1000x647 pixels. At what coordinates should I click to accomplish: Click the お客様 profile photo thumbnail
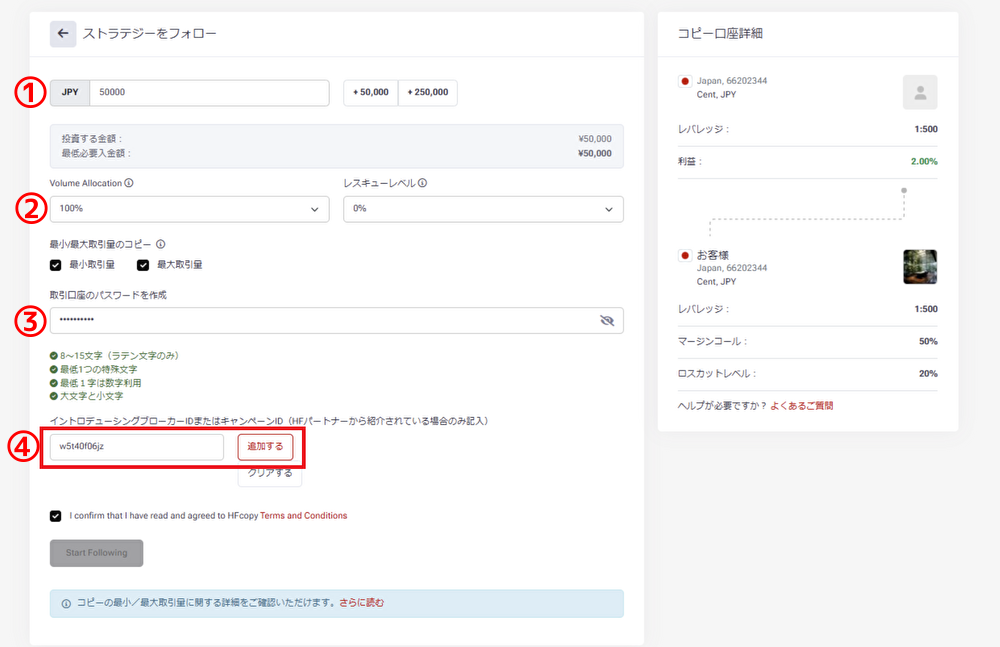[x=919, y=267]
